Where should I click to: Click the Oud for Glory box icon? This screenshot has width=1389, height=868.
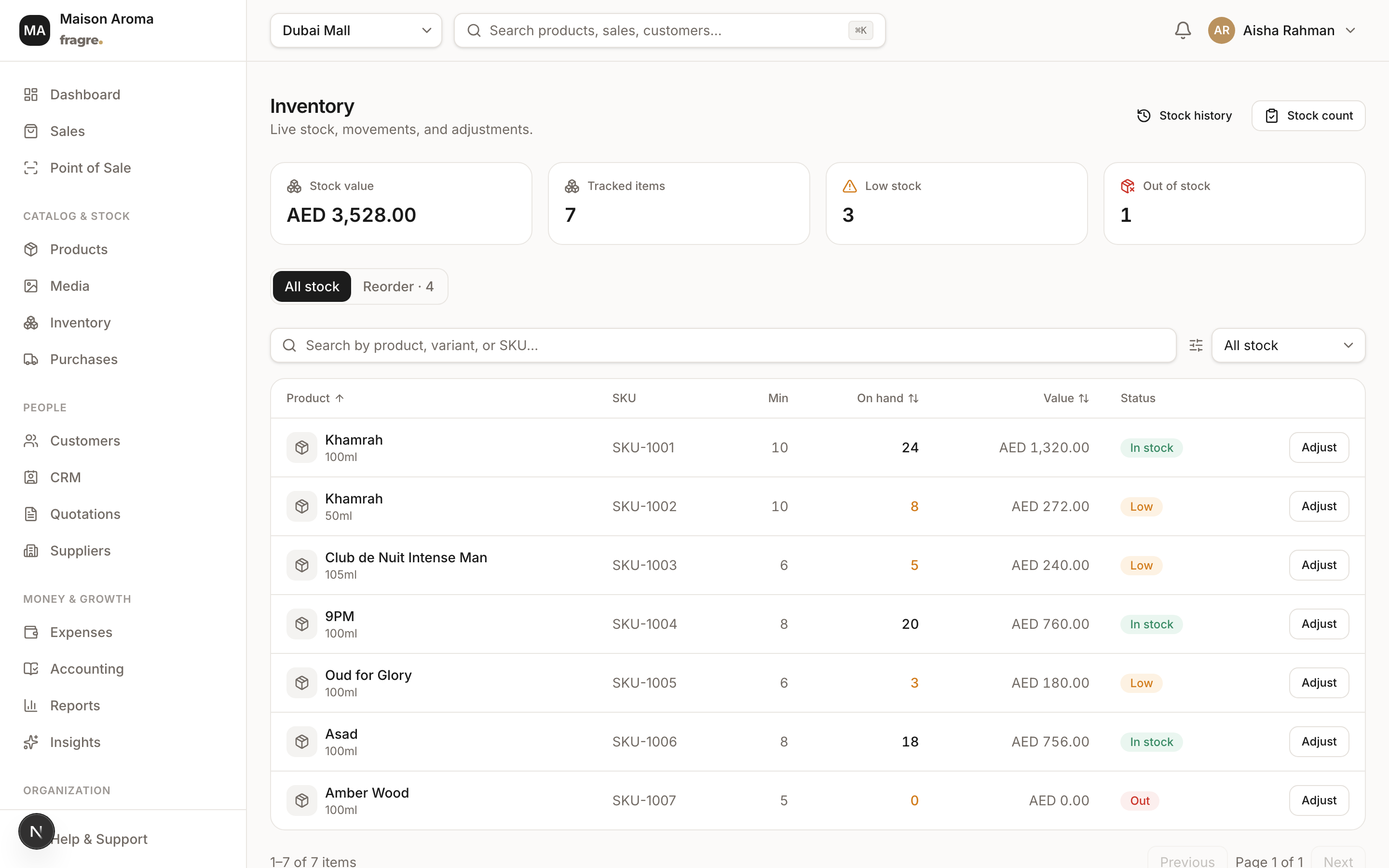coord(302,683)
